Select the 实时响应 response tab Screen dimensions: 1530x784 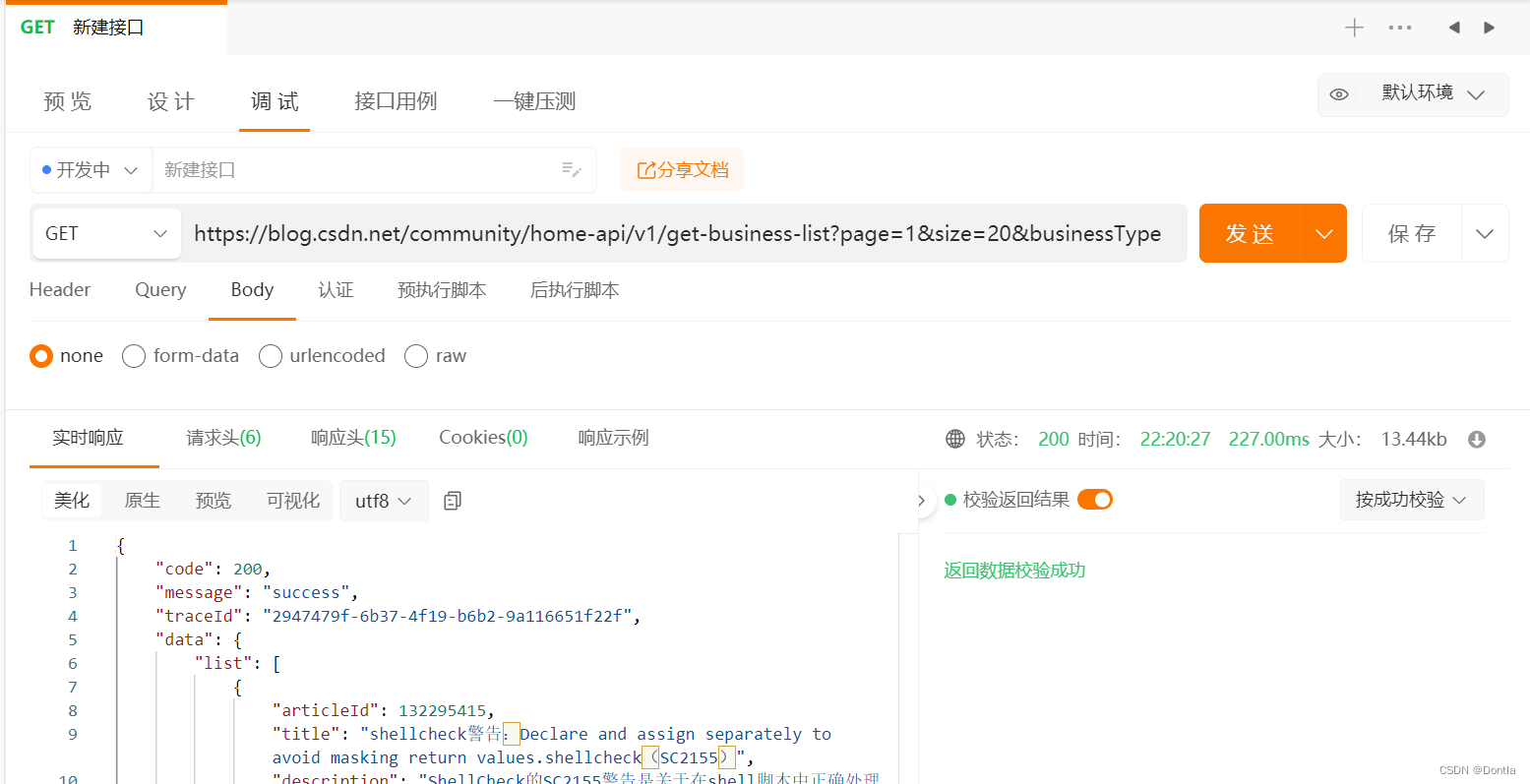coord(89,438)
